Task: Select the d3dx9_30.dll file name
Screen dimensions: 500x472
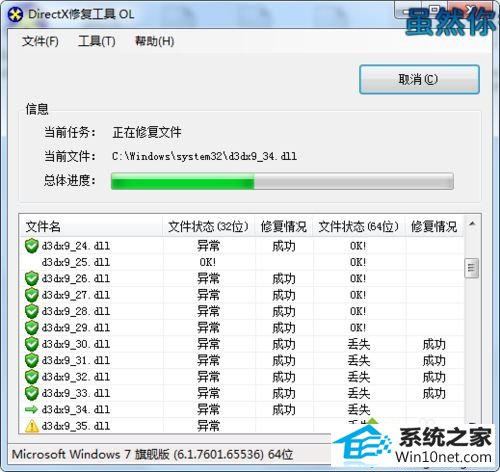Action: click(x=76, y=344)
